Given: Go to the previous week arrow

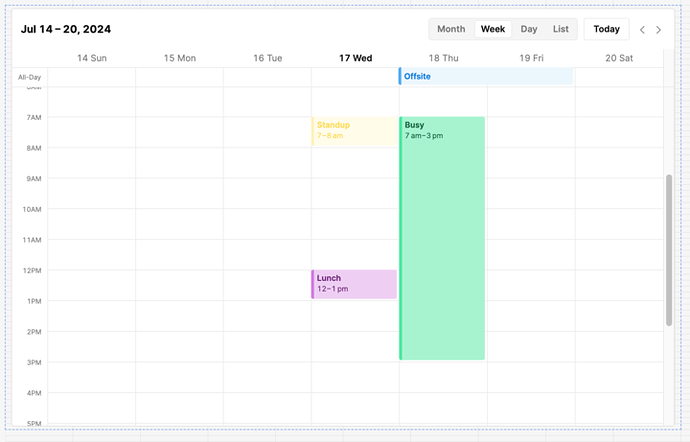Looking at the screenshot, I should click(642, 29).
